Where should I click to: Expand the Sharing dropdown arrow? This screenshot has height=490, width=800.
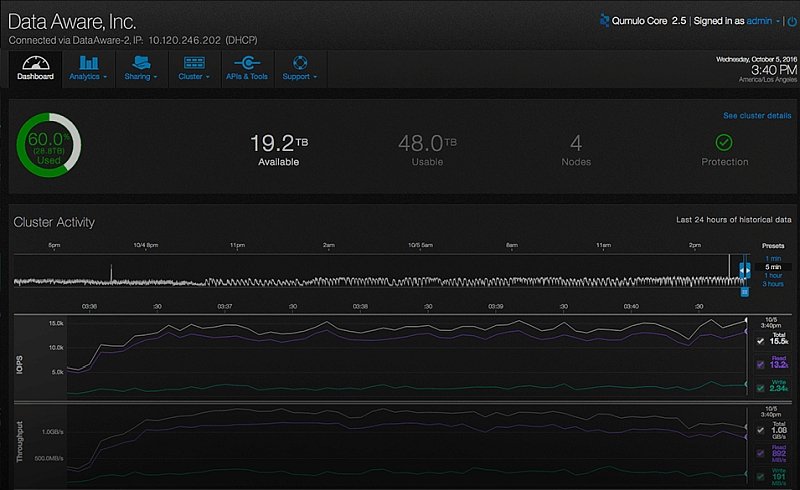[x=155, y=77]
